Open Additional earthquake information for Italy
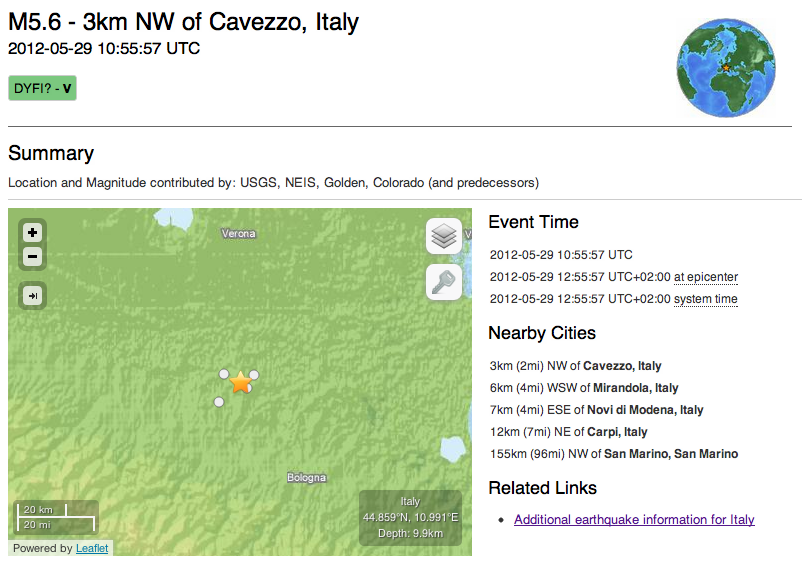Image resolution: width=802 pixels, height=567 pixels. click(634, 520)
